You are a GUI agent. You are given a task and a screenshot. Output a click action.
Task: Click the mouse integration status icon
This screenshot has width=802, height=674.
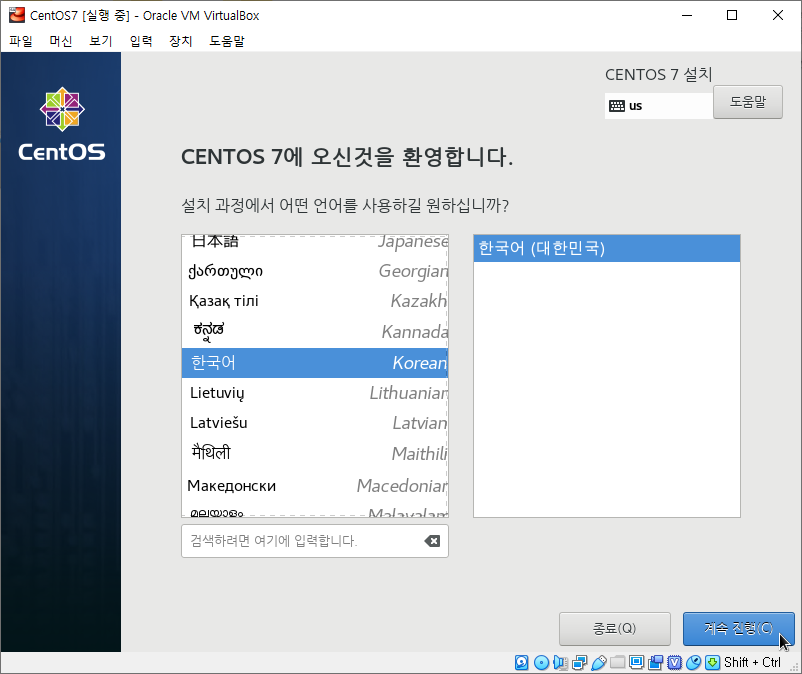tap(693, 662)
